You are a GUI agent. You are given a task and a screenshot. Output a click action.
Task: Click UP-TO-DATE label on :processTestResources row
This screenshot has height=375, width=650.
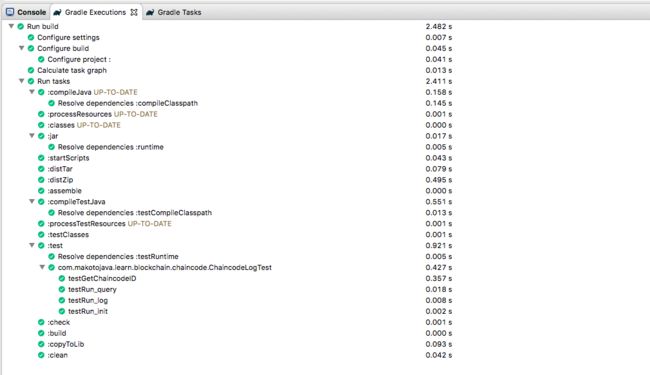pos(149,223)
